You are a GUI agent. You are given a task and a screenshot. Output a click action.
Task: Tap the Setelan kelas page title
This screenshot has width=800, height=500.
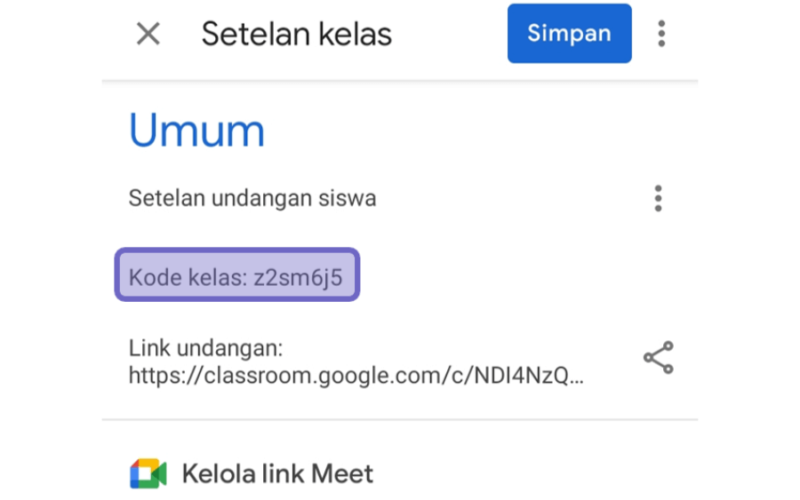296,34
